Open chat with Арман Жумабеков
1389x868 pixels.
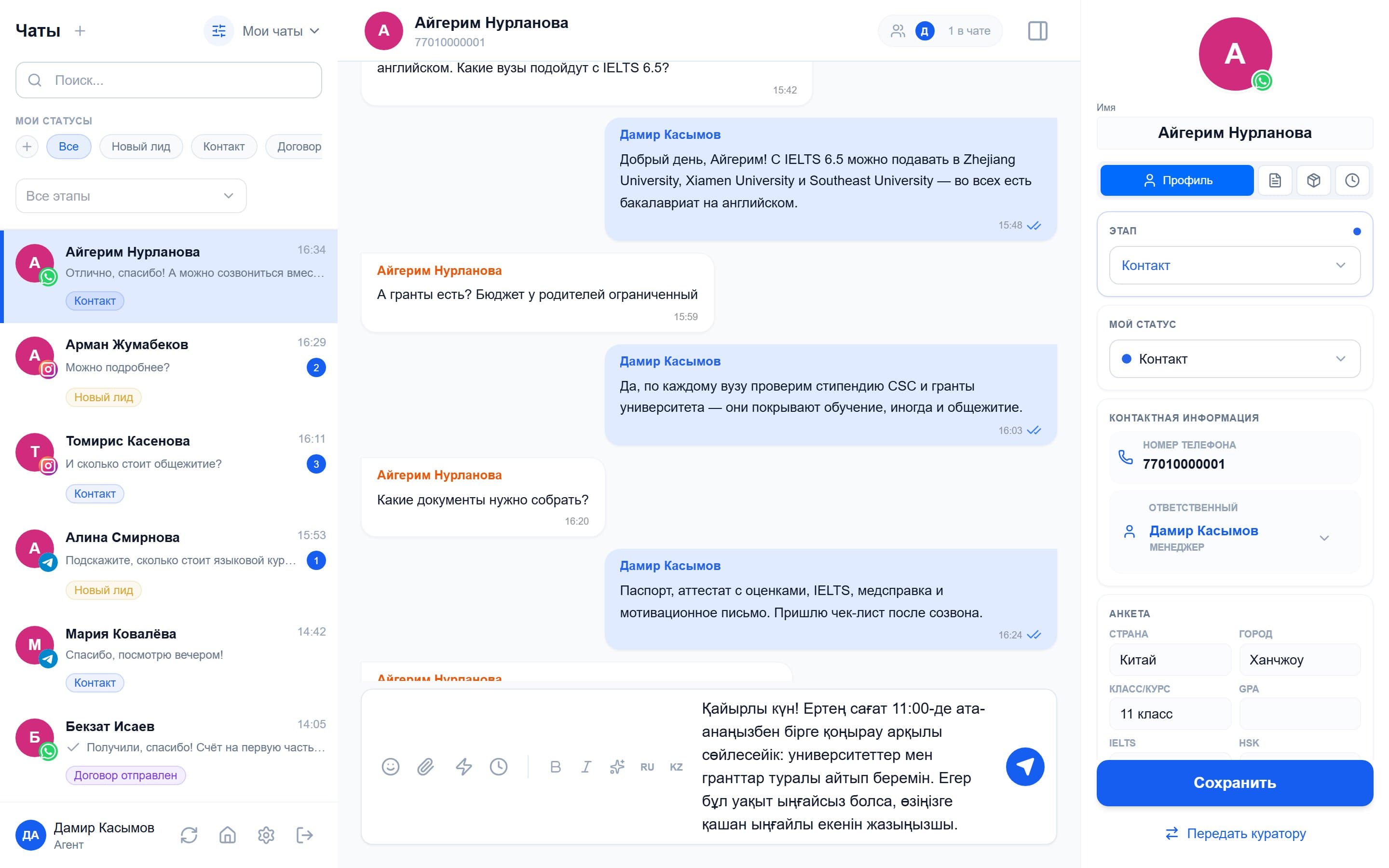coord(169,370)
